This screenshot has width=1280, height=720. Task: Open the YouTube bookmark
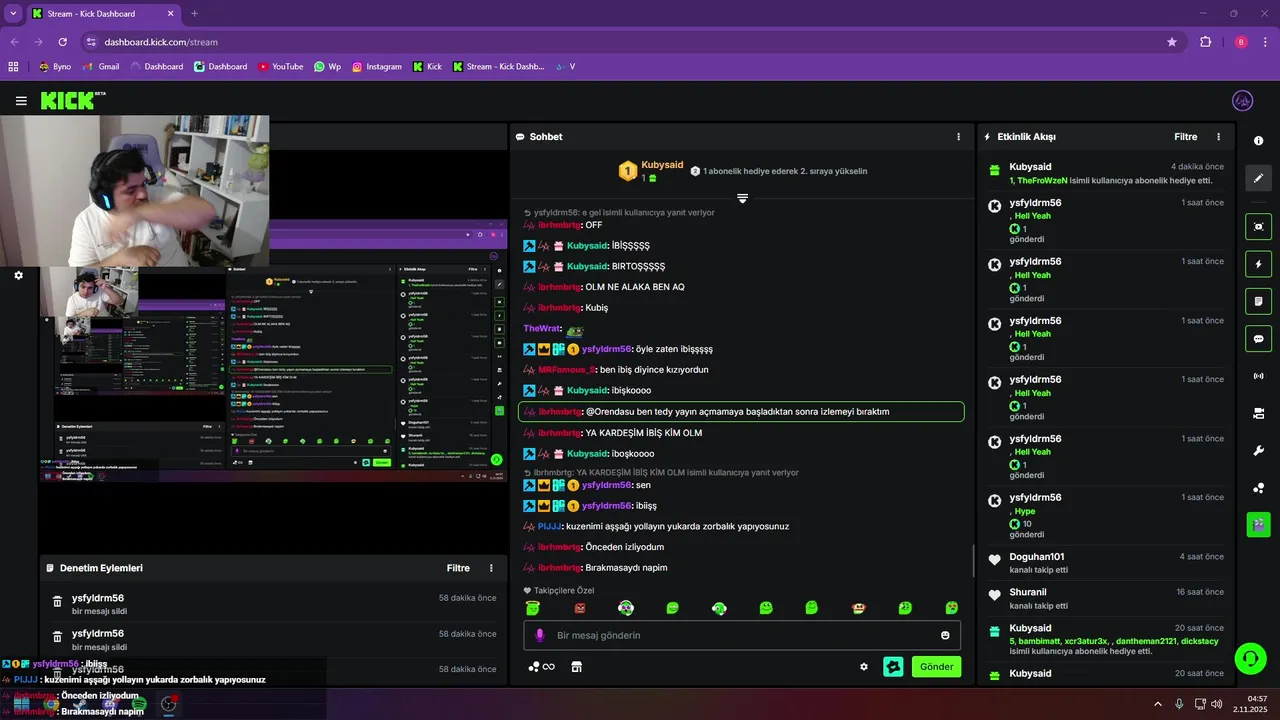[280, 67]
